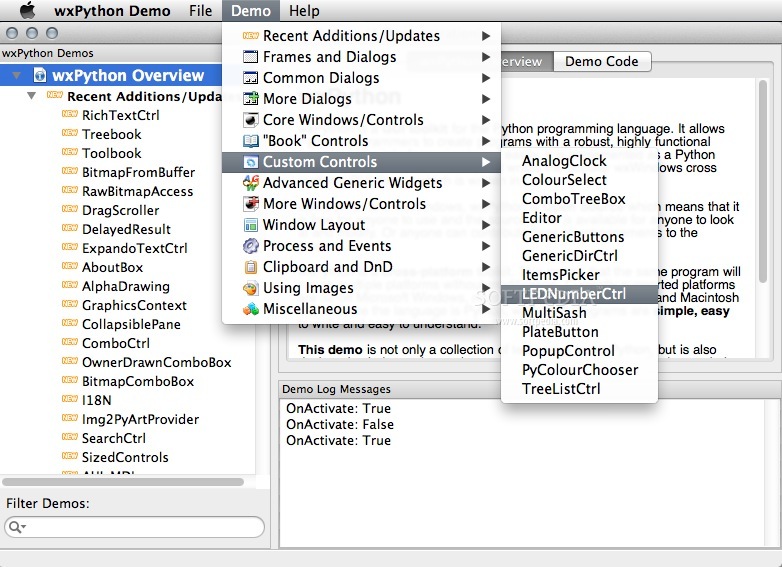782x567 pixels.
Task: Click the Common Dialogs menu icon
Action: point(250,78)
